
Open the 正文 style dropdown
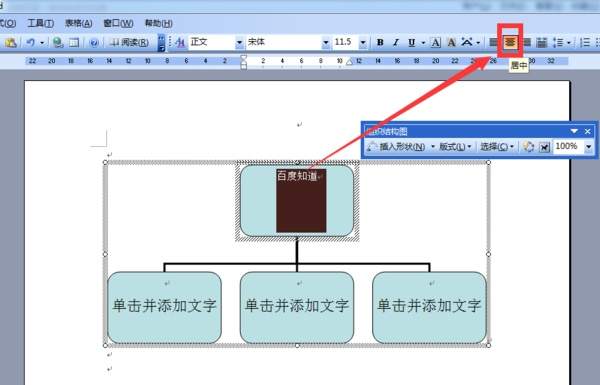239,42
